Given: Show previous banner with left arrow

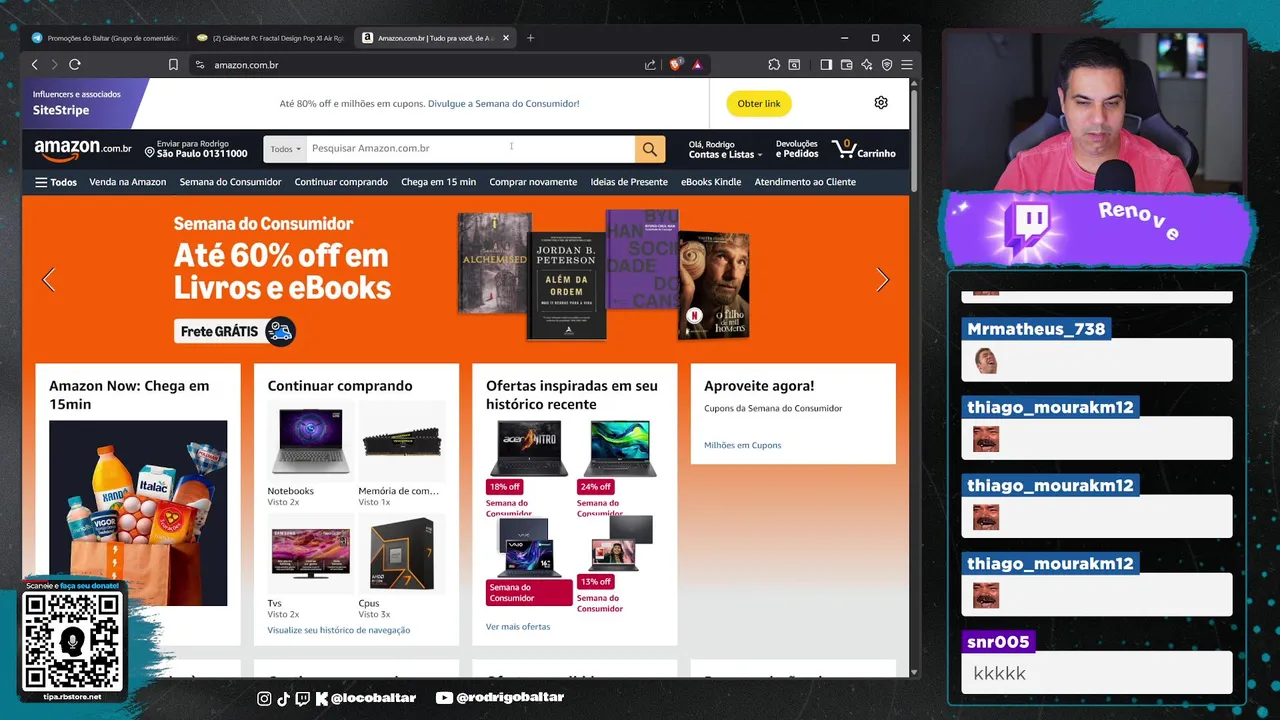Looking at the screenshot, I should (x=49, y=280).
